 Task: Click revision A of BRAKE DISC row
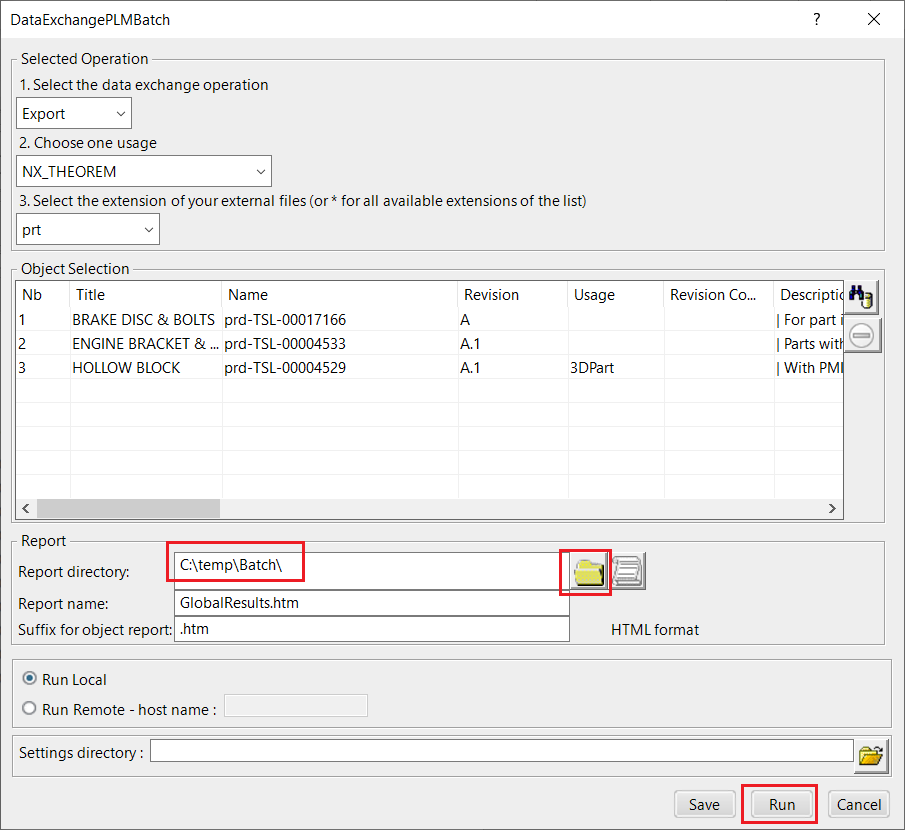coord(465,320)
